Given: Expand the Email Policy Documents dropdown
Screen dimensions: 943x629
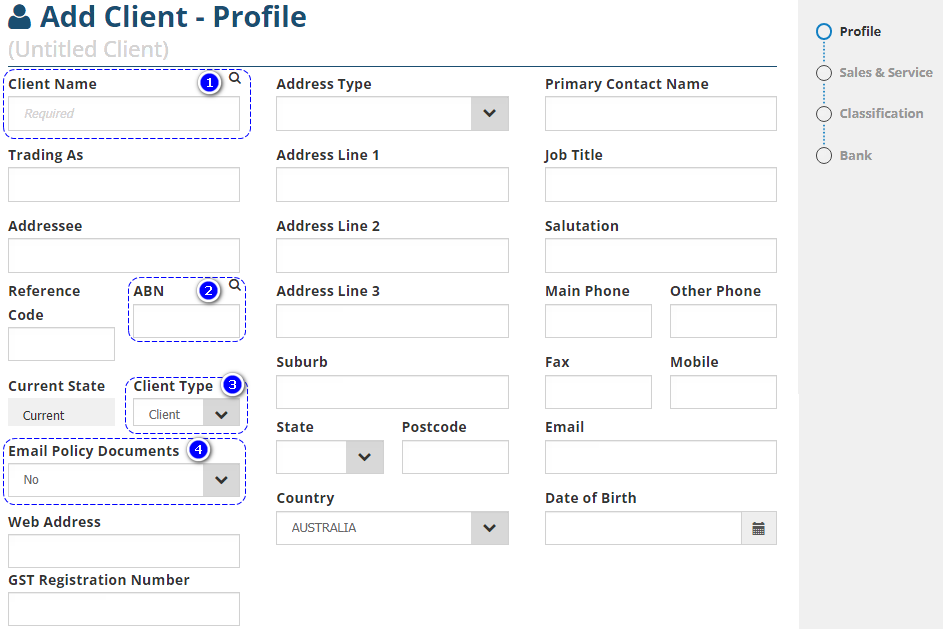Looking at the screenshot, I should click(221, 480).
